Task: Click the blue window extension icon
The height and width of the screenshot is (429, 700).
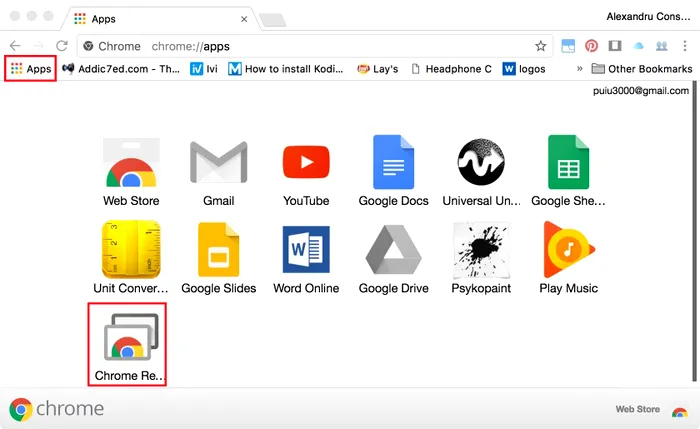Action: [568, 46]
